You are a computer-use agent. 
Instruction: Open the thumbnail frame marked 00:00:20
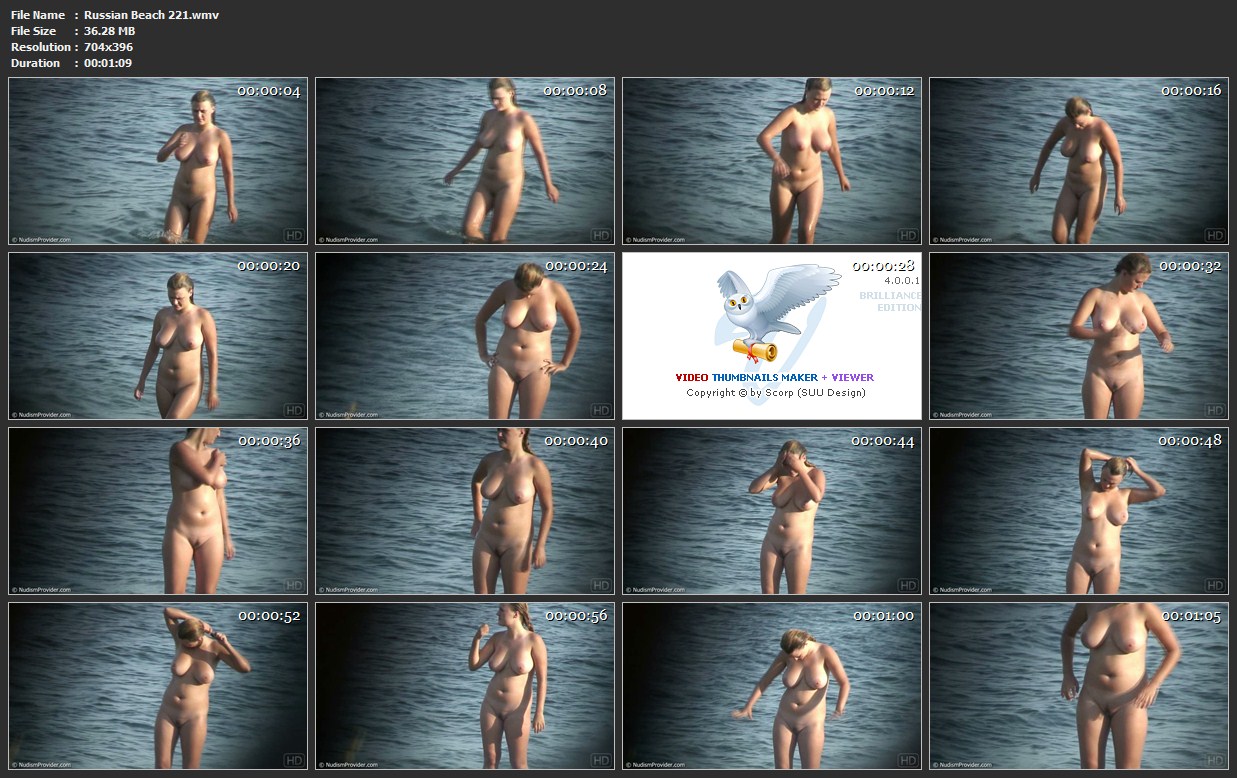(x=158, y=336)
